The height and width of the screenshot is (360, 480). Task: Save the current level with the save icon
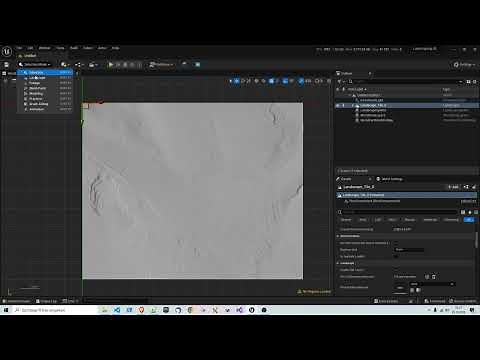[6, 65]
